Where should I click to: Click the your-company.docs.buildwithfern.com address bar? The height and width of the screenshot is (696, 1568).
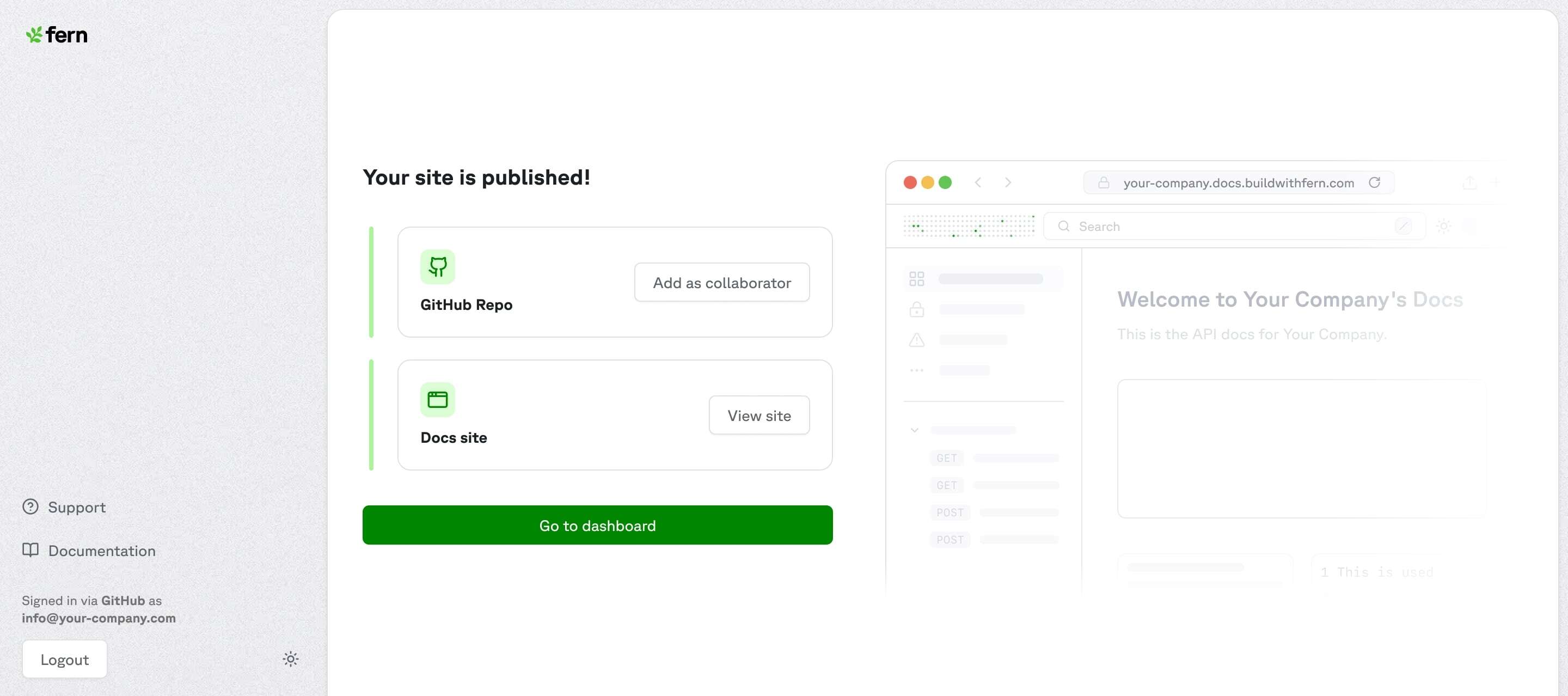pos(1238,182)
